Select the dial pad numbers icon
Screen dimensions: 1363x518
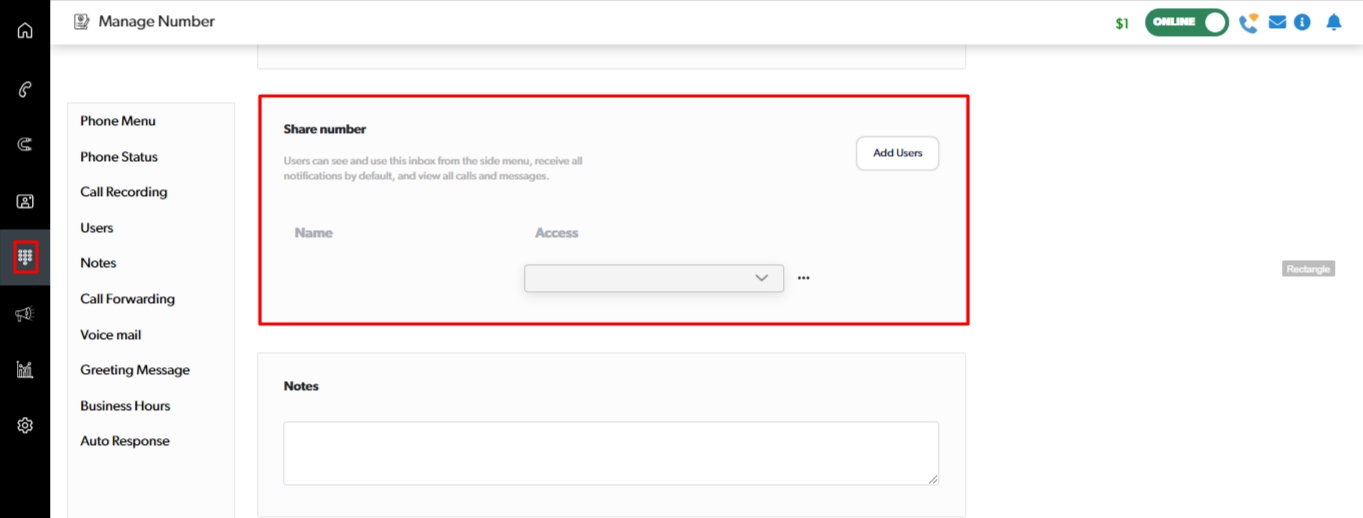25,257
